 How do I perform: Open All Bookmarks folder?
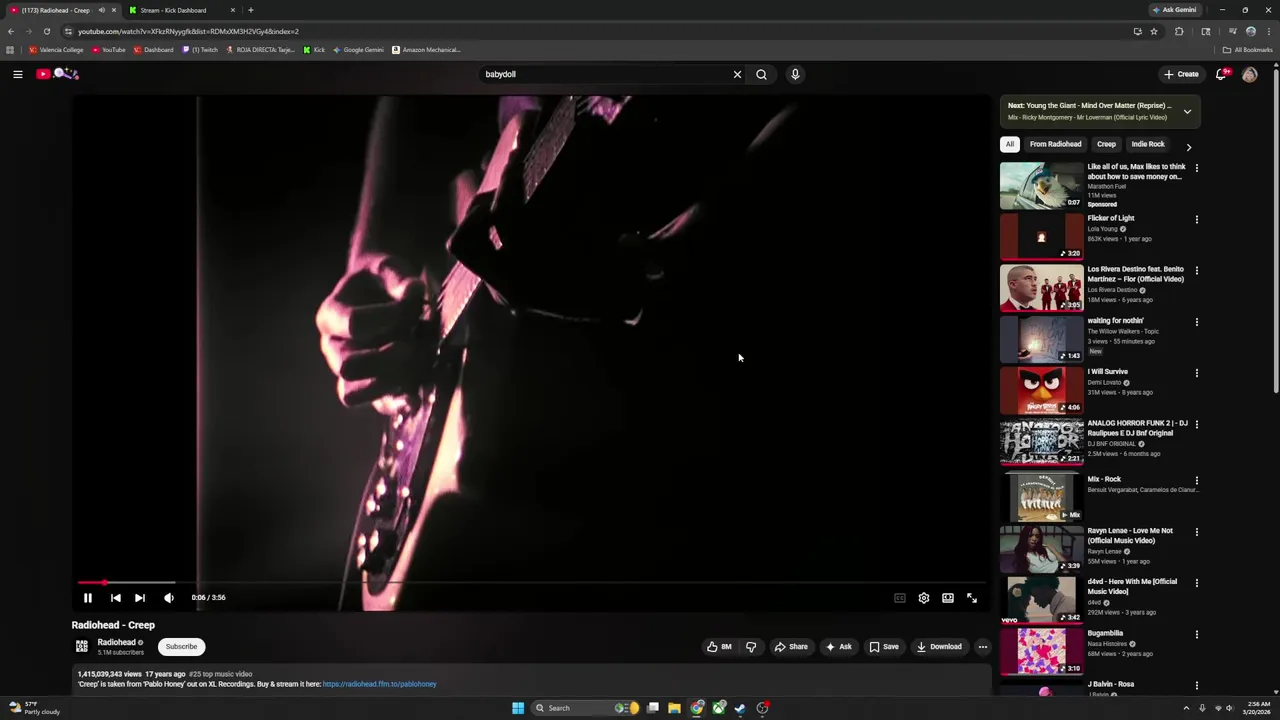(x=1247, y=50)
